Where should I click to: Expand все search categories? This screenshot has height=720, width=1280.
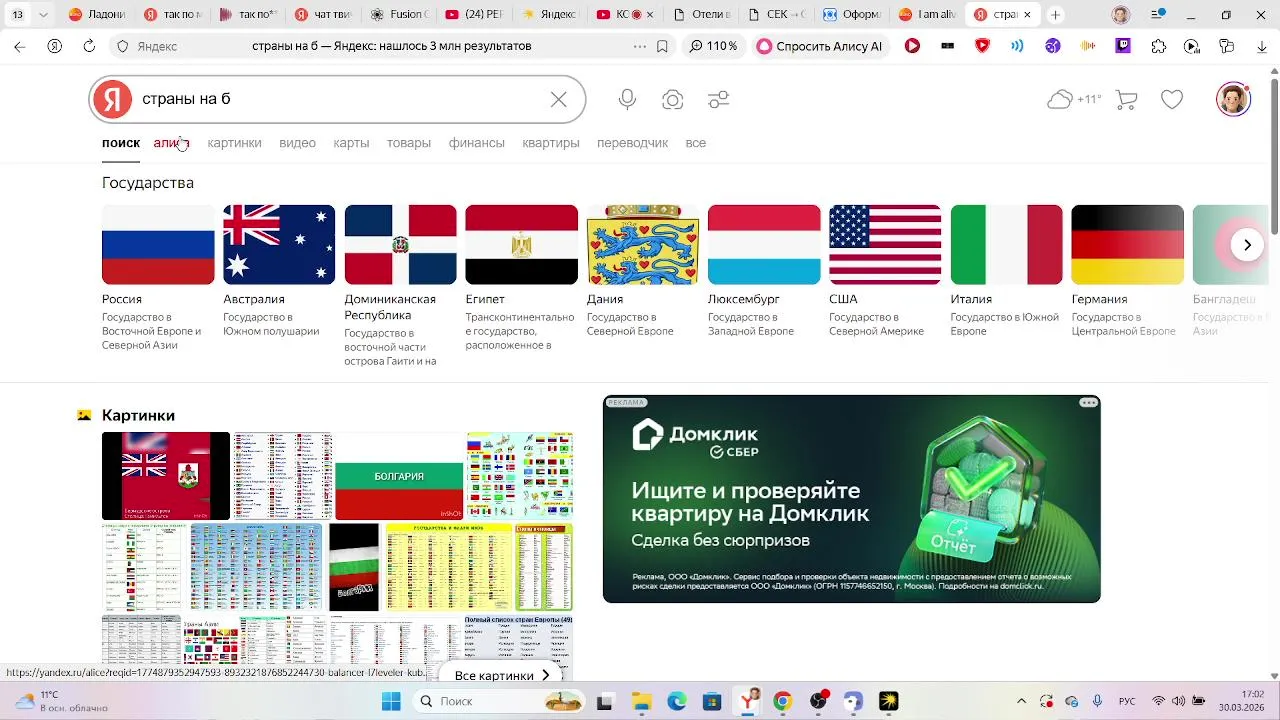click(x=696, y=143)
